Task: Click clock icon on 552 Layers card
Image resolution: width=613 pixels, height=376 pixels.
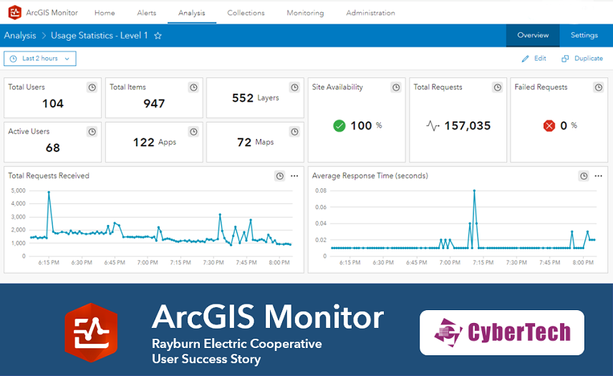Action: click(x=294, y=88)
